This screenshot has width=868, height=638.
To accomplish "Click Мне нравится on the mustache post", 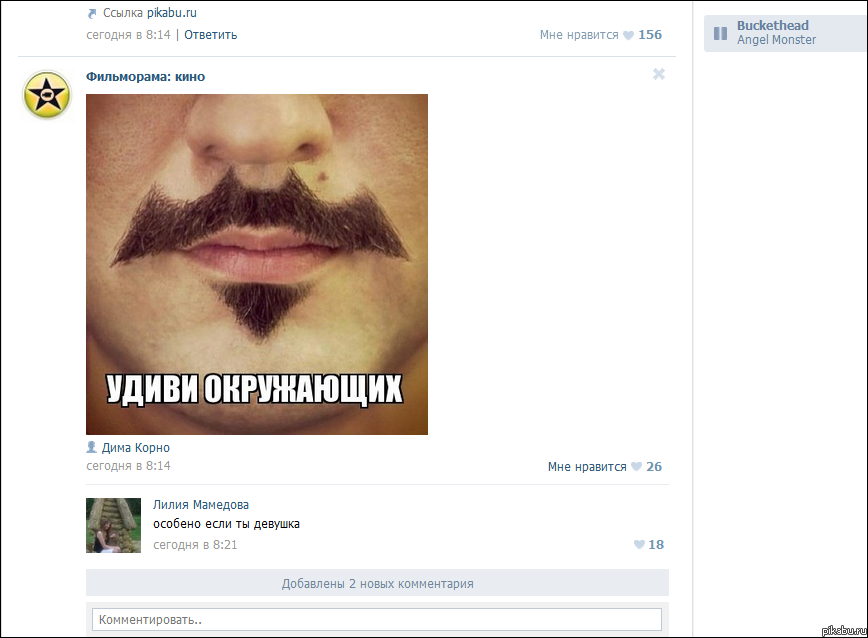I will click(x=587, y=467).
